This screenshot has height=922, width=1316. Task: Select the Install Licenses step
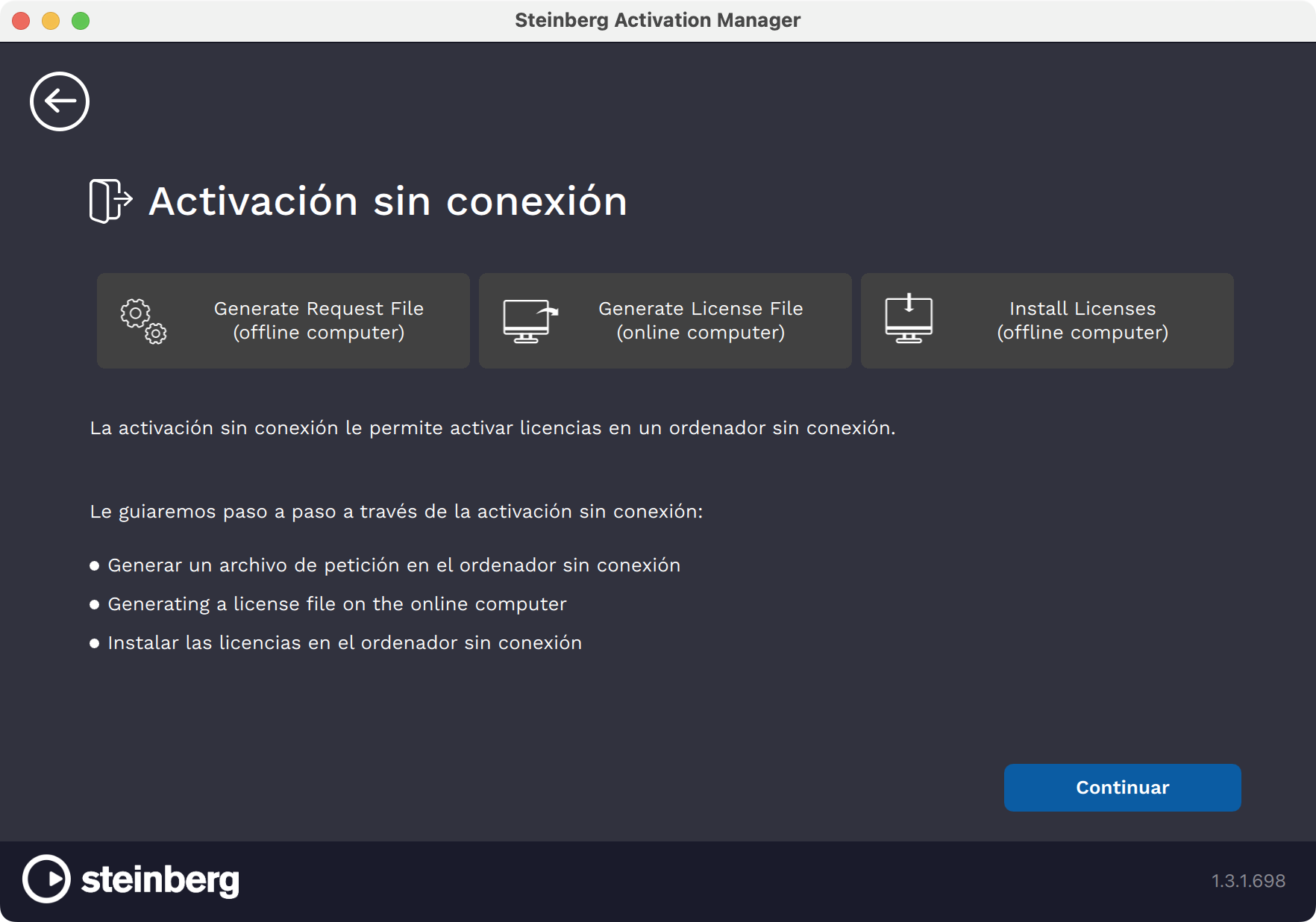pos(1047,321)
